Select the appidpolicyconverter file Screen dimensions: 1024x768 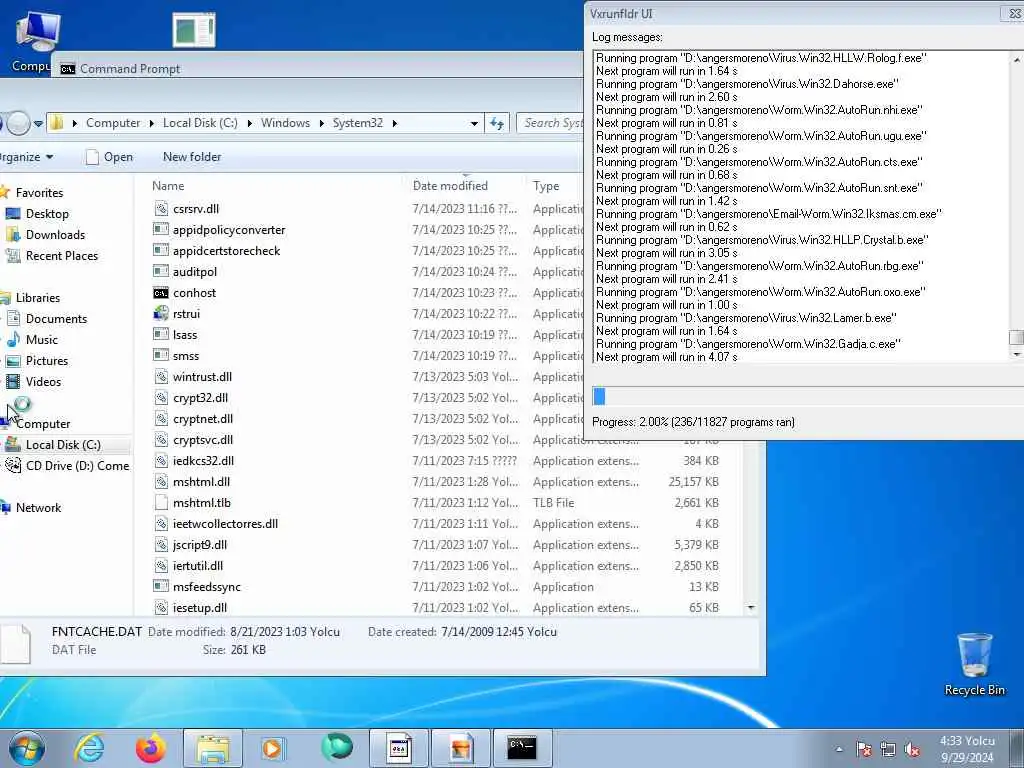click(229, 230)
